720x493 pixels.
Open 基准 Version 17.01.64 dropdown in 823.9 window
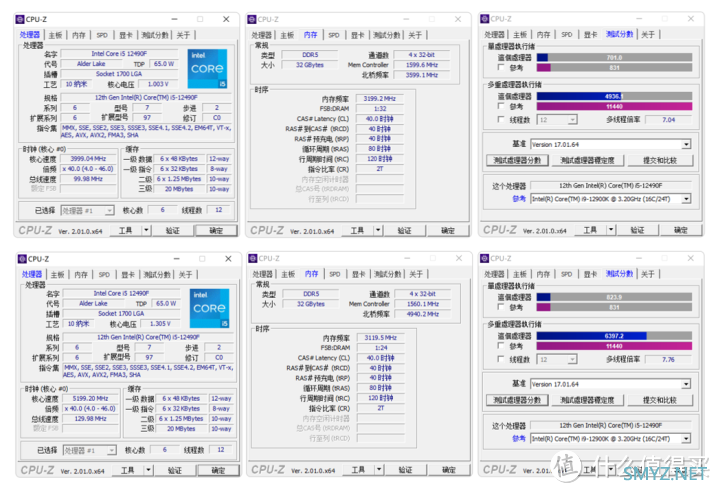click(x=611, y=384)
